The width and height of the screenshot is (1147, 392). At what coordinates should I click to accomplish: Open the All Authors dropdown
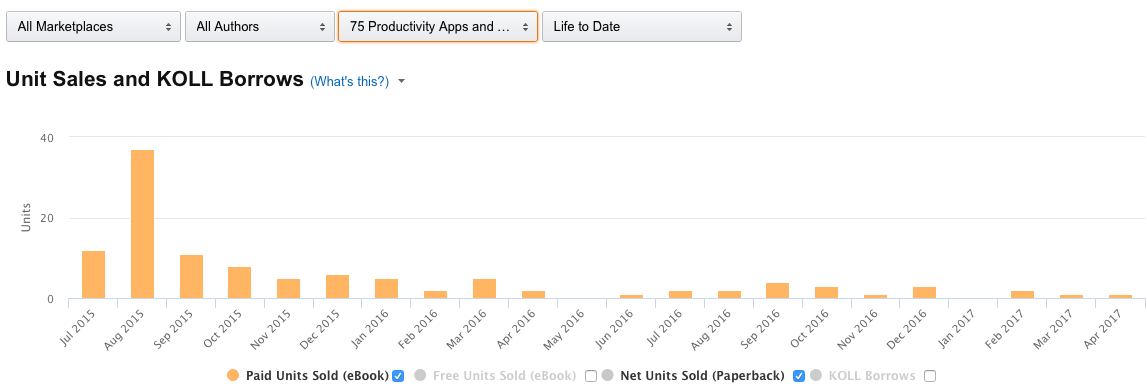[x=260, y=26]
